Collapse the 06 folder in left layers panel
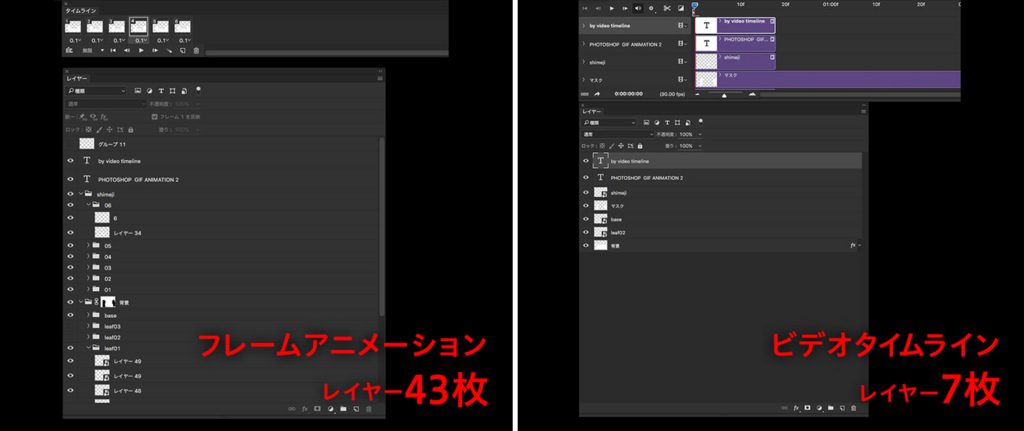Viewport: 1024px width, 431px height. coord(88,205)
